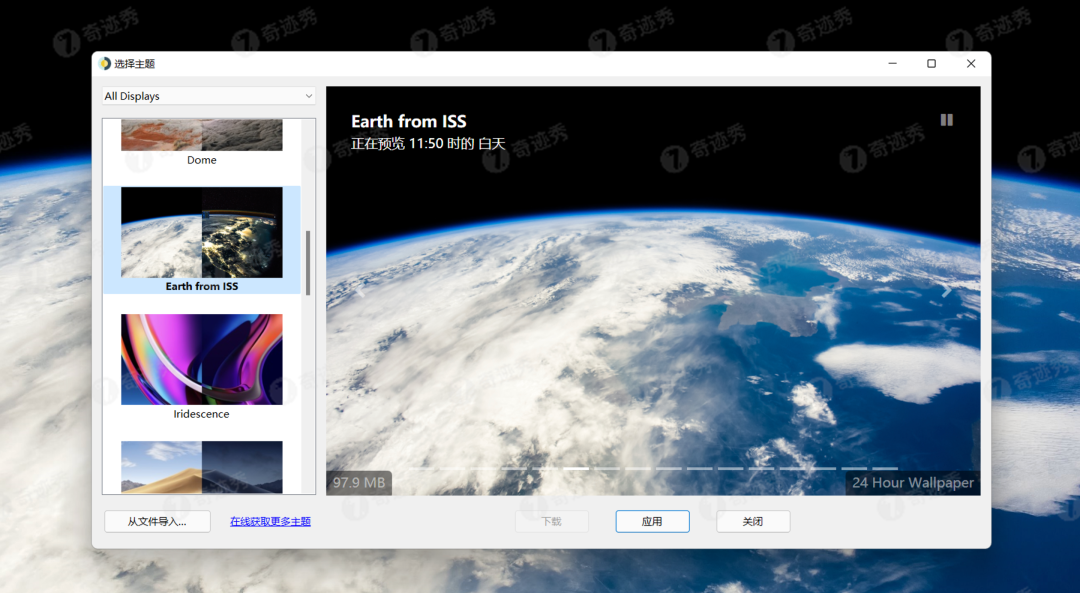Image resolution: width=1080 pixels, height=593 pixels.
Task: Click the 关闭 button
Action: [753, 521]
